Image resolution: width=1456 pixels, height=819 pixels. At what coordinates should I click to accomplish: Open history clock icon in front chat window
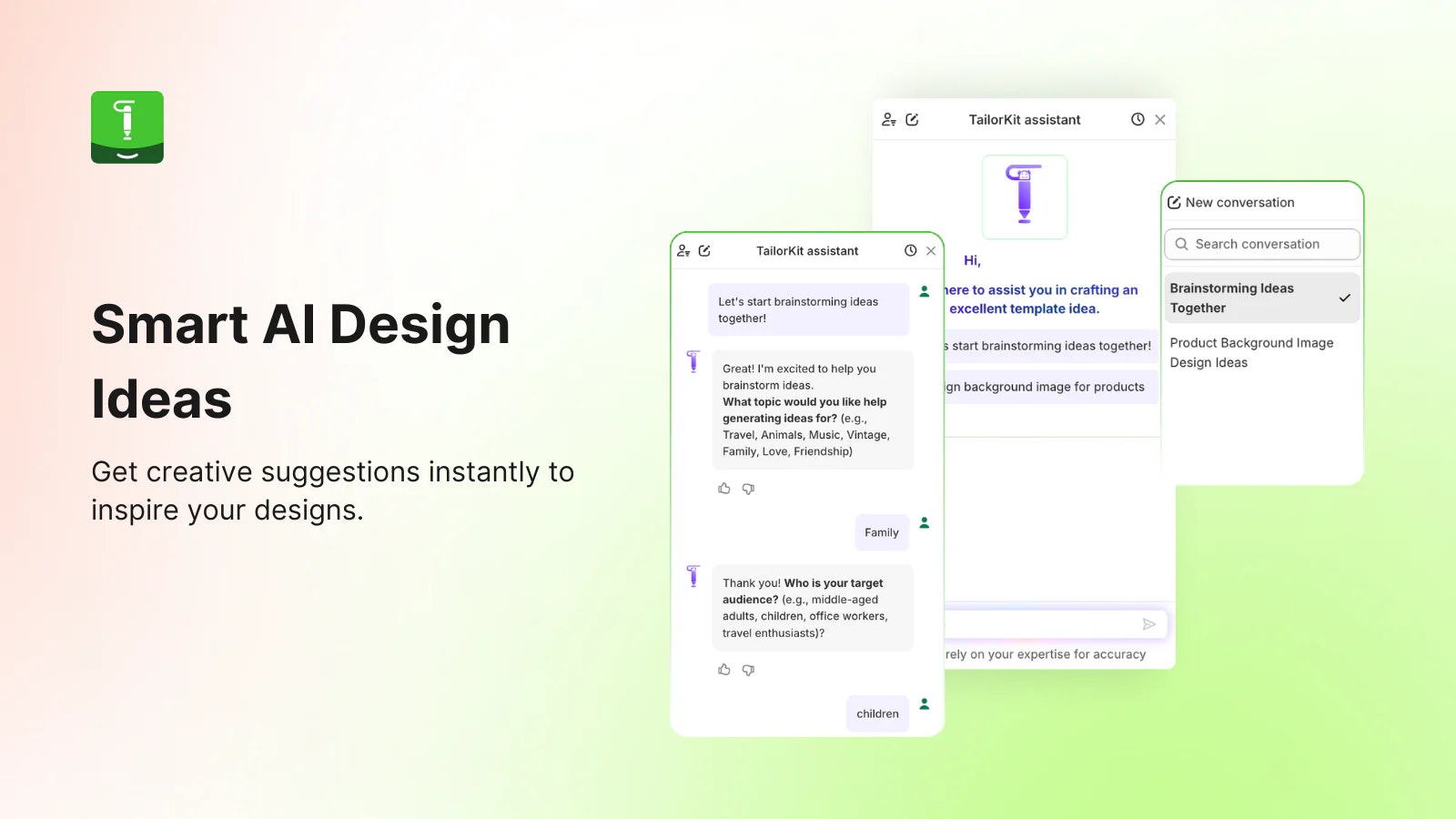(x=910, y=251)
